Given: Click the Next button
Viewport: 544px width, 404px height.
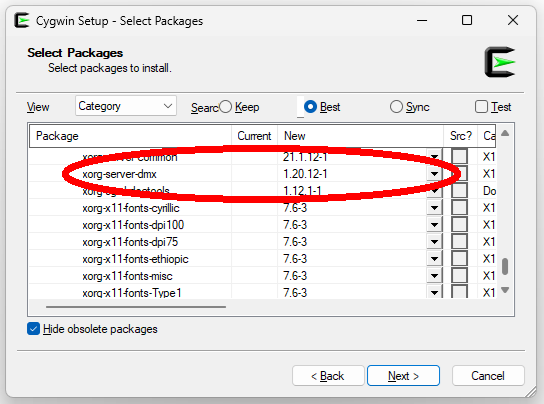Looking at the screenshot, I should tap(403, 376).
